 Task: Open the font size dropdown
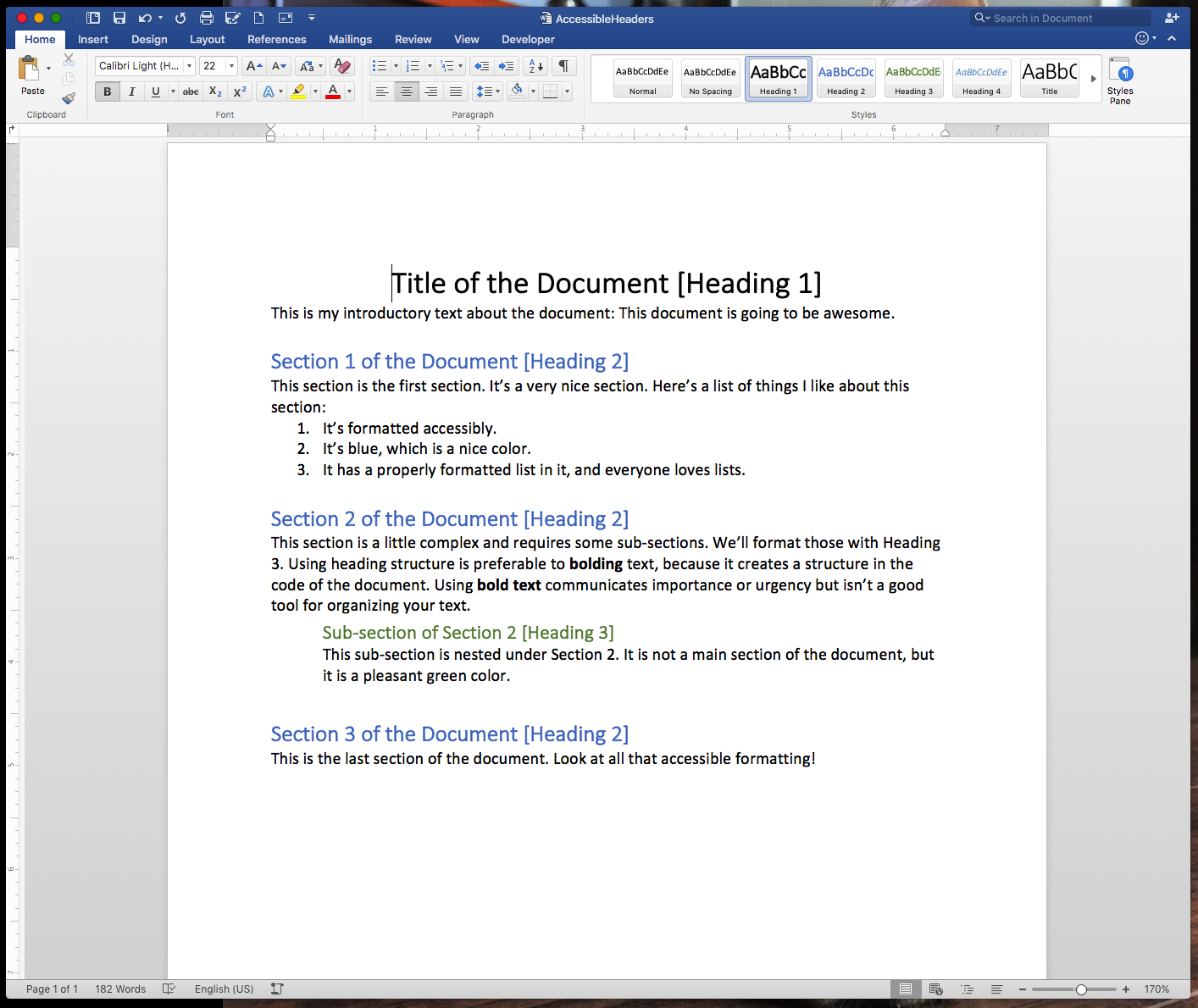[230, 65]
